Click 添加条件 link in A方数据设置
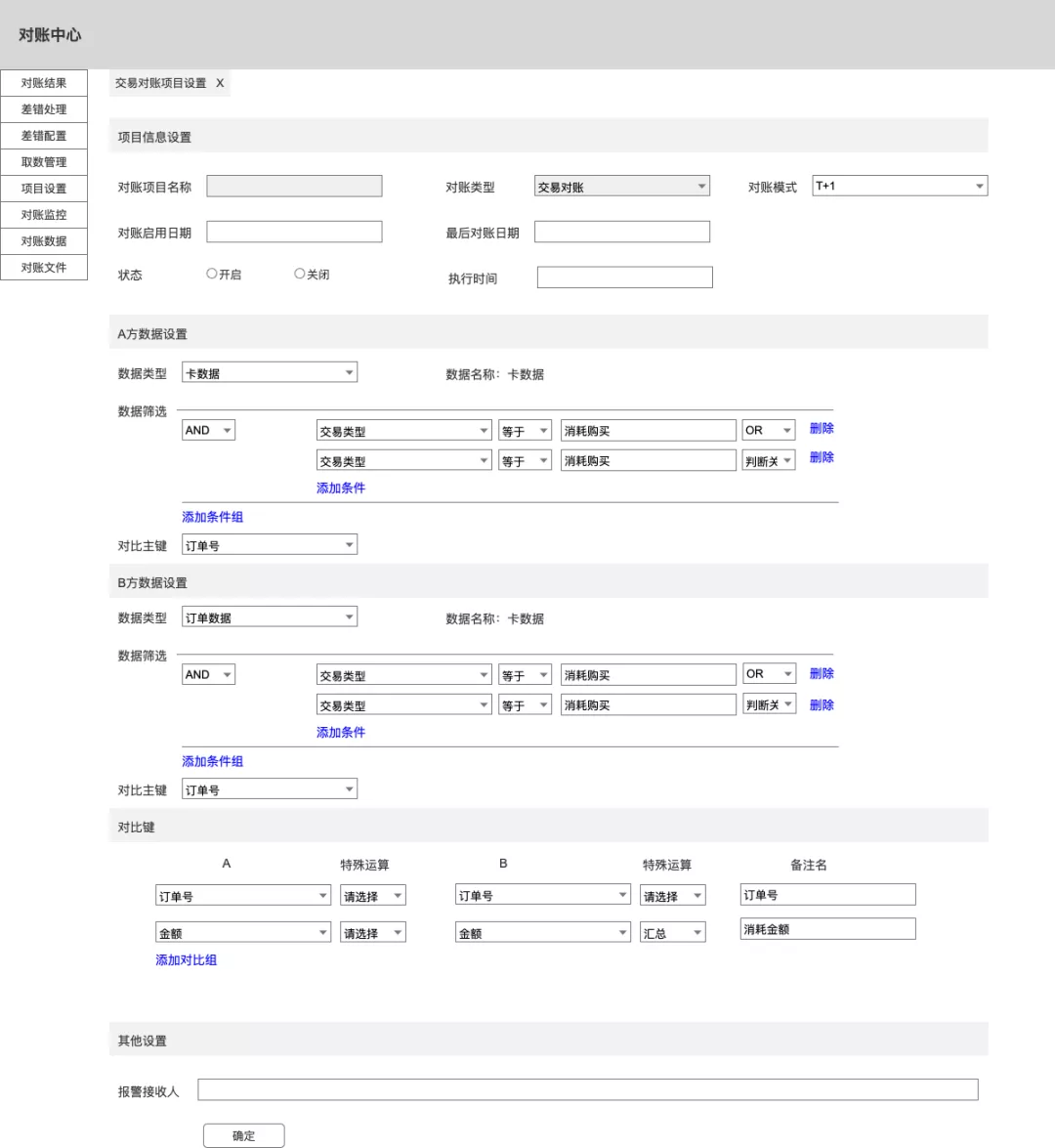 [341, 489]
